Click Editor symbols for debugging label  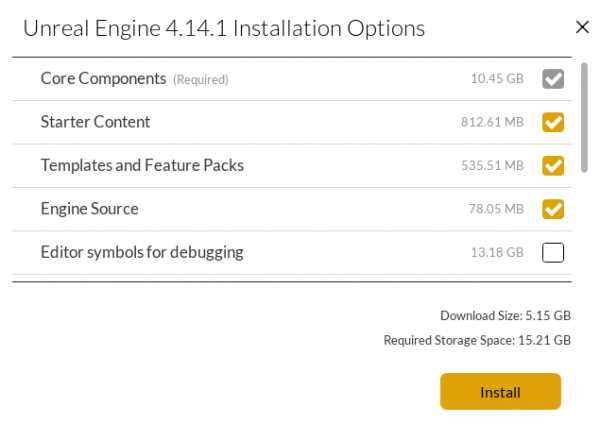[x=142, y=252]
